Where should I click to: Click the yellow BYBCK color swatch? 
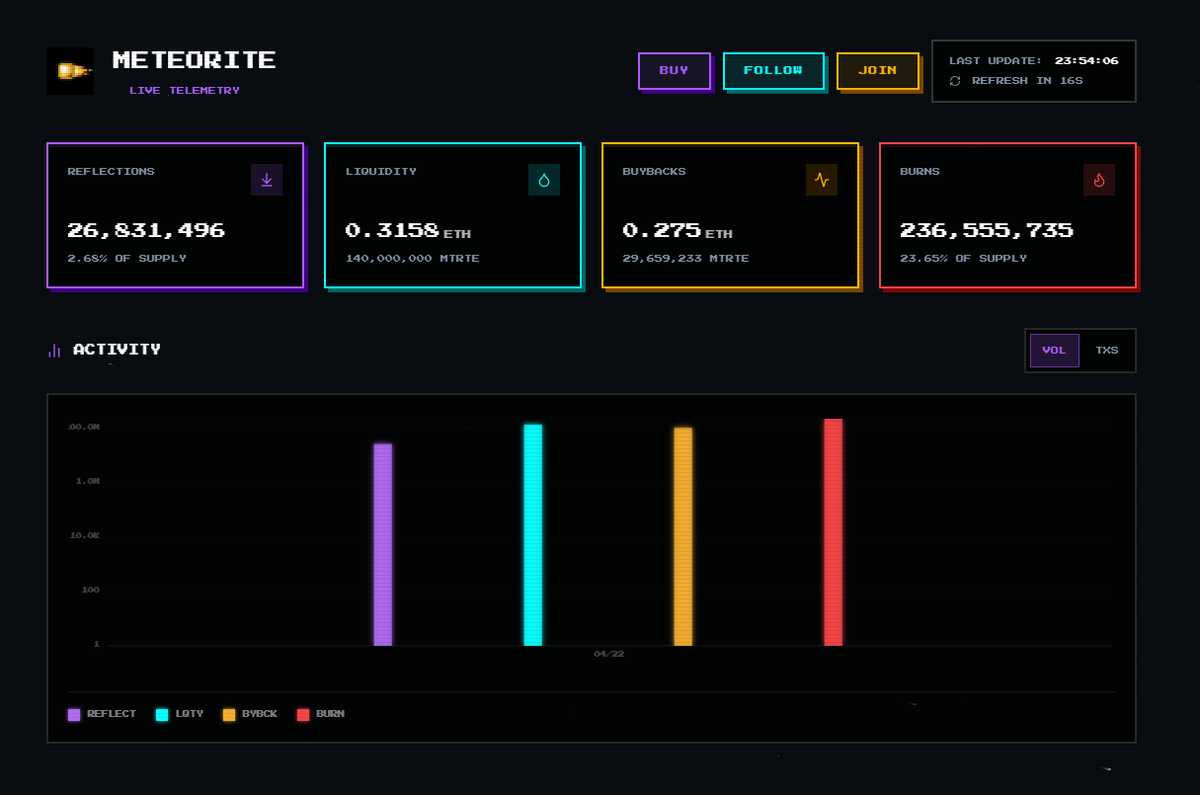pyautogui.click(x=228, y=713)
